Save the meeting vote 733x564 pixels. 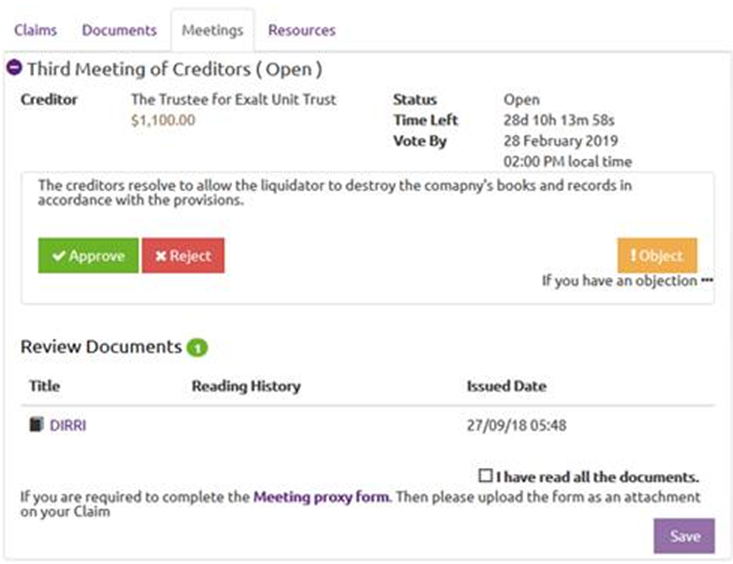coord(684,536)
